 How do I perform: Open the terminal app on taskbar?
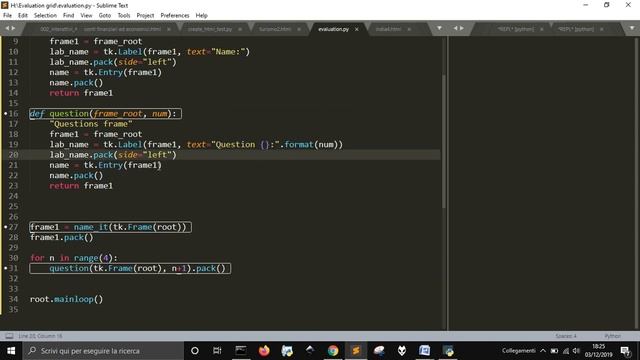[241, 351]
